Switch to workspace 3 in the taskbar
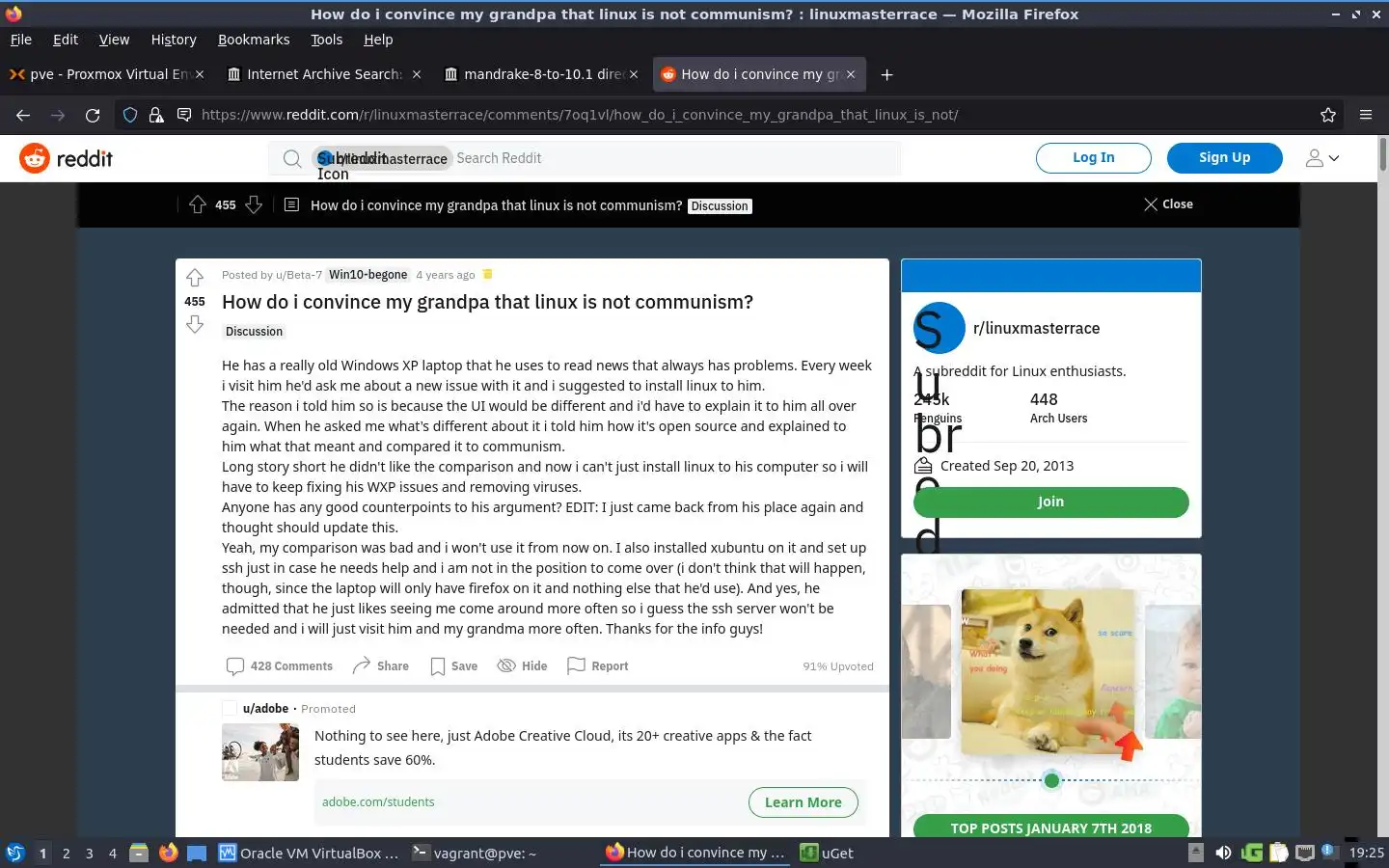1389x868 pixels. pyautogui.click(x=90, y=854)
